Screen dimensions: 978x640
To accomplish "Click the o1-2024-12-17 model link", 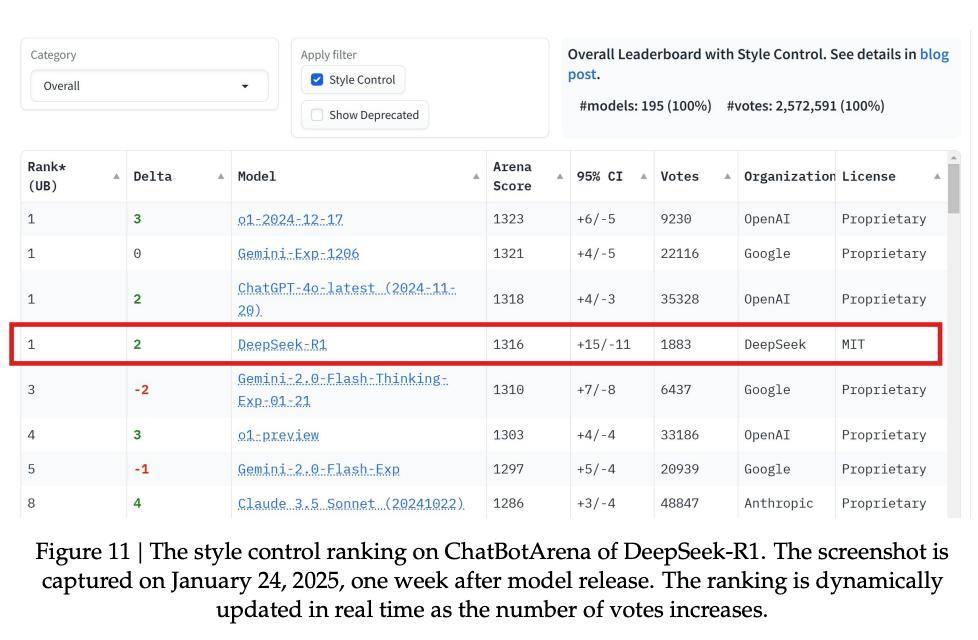I will click(290, 219).
